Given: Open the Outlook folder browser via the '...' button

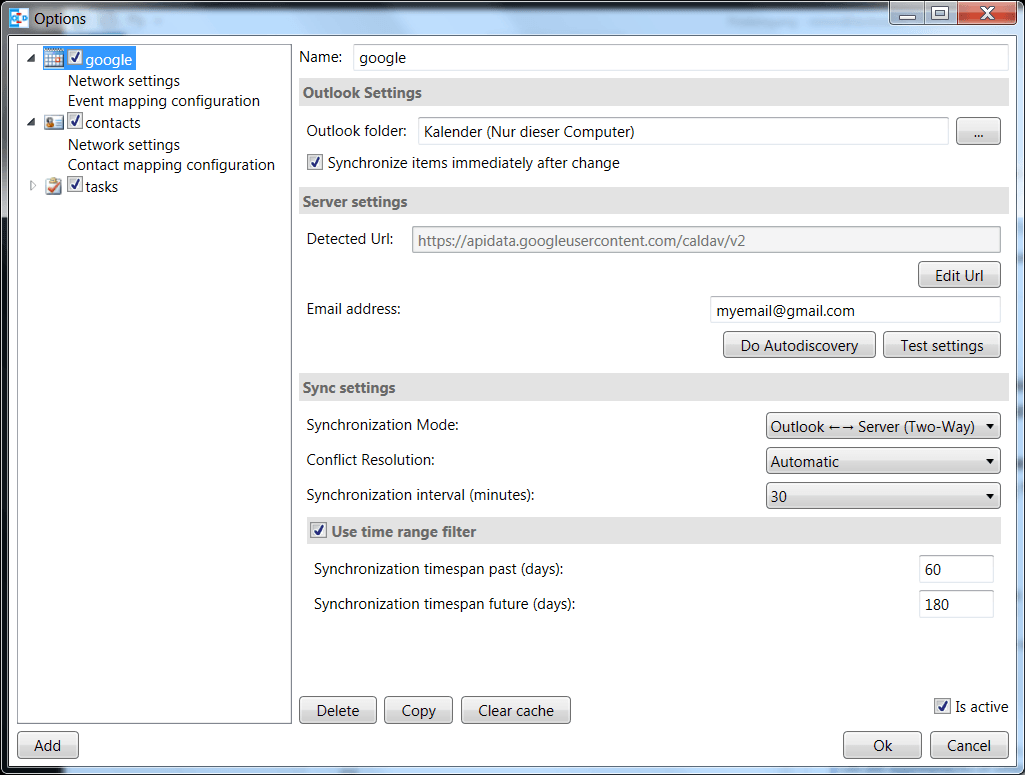Looking at the screenshot, I should [x=977, y=131].
